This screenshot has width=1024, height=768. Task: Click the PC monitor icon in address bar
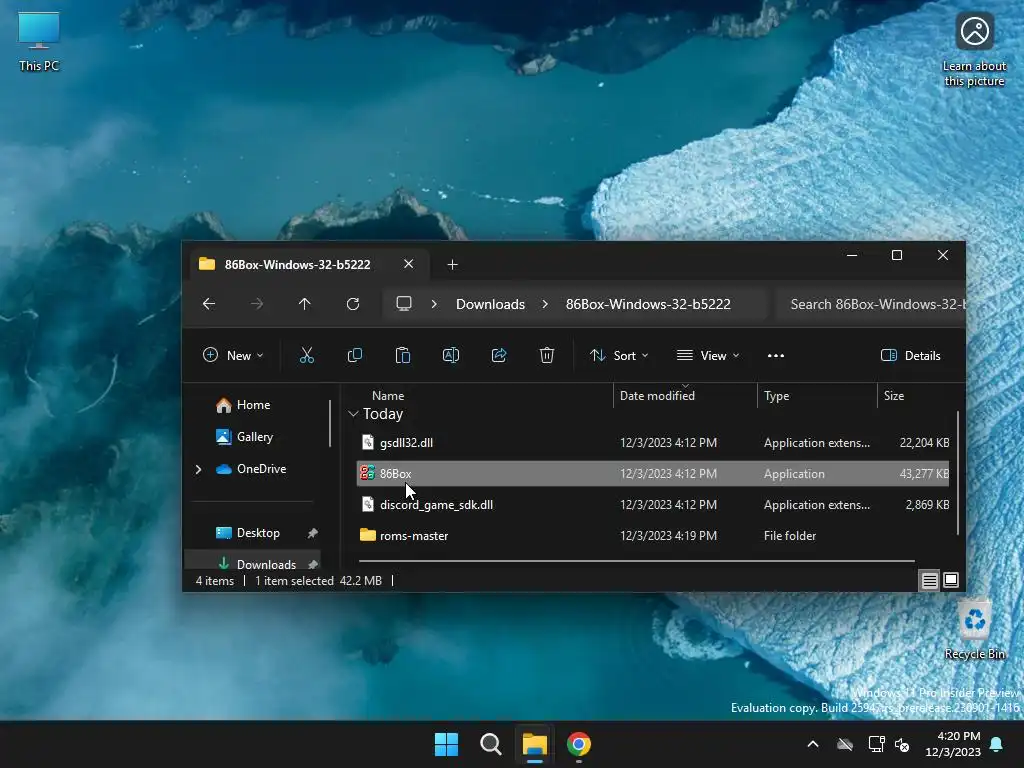(x=404, y=304)
